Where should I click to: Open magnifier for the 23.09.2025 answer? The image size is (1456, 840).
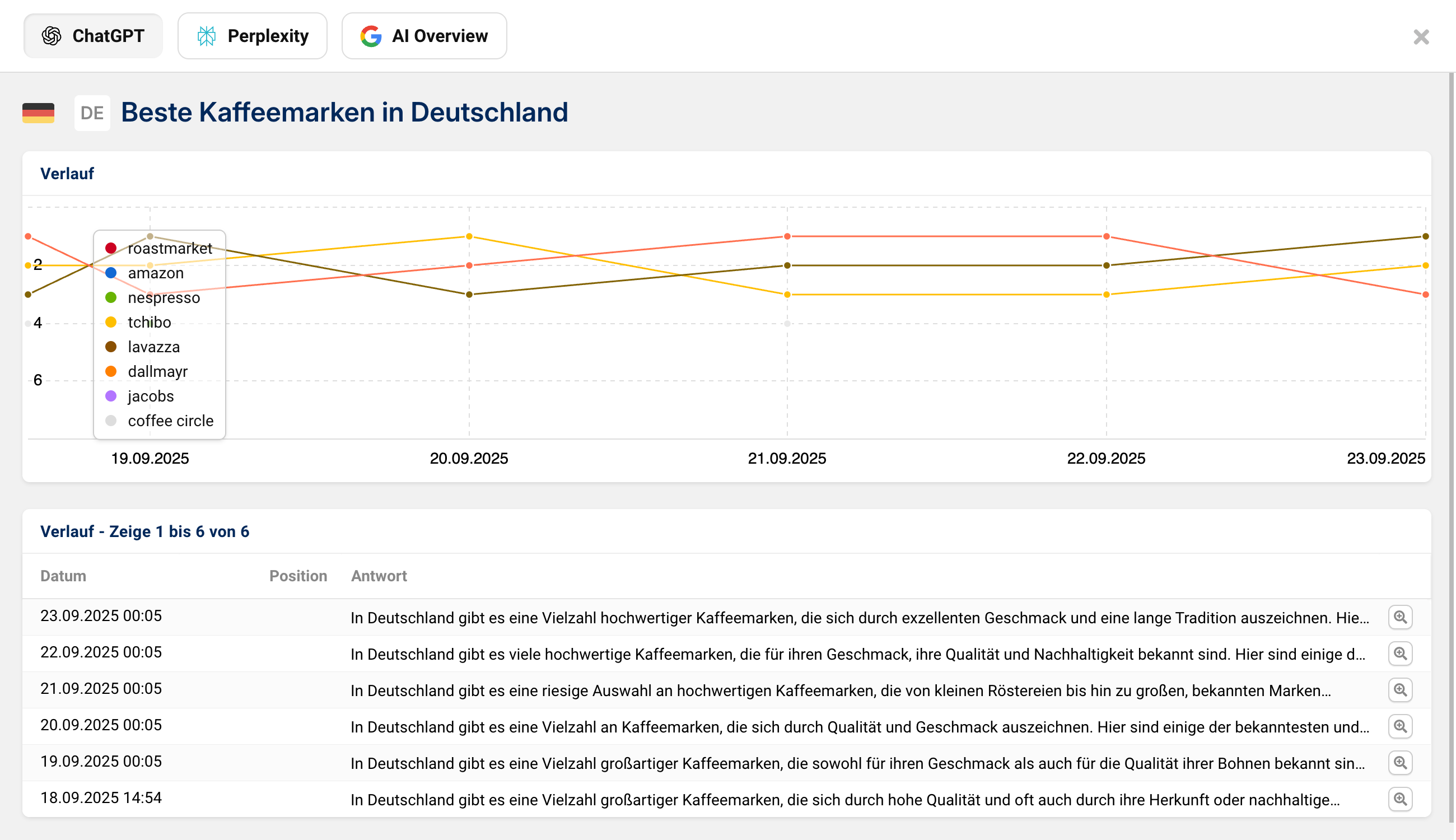(1401, 617)
